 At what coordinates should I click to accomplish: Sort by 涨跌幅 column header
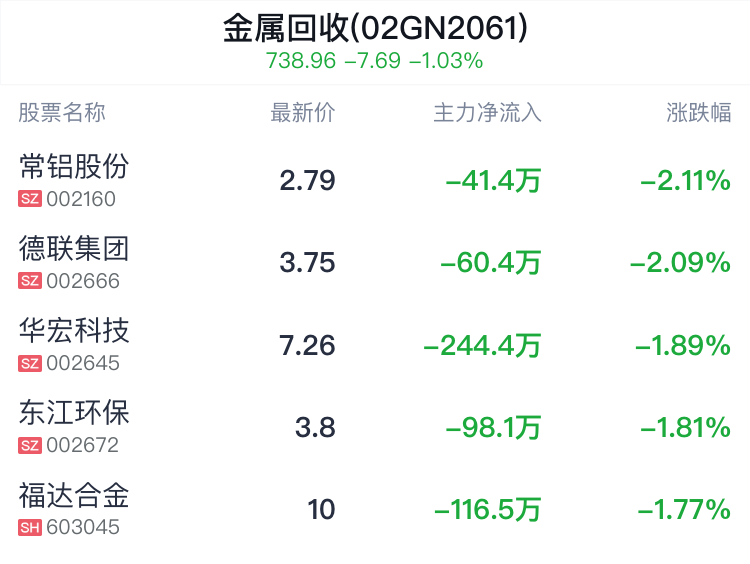pos(699,113)
